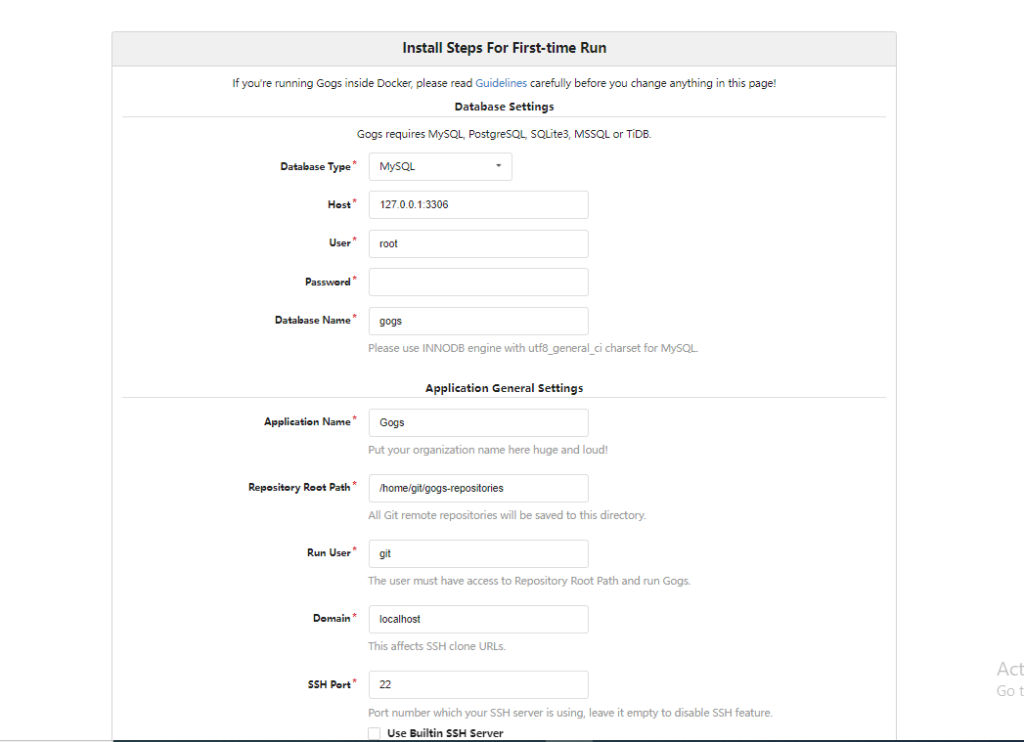This screenshot has width=1024, height=742.
Task: Click the Host input with 127.0.0.1:3306
Action: [x=478, y=204]
